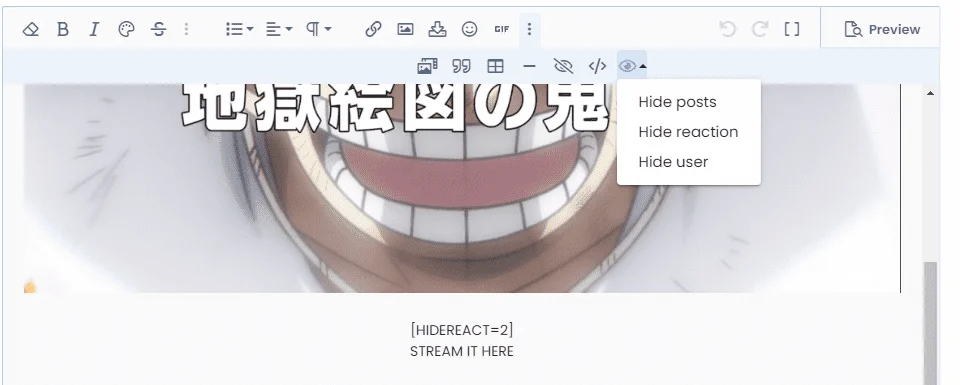Open the paragraph format dropdown
960x385 pixels.
tap(318, 29)
